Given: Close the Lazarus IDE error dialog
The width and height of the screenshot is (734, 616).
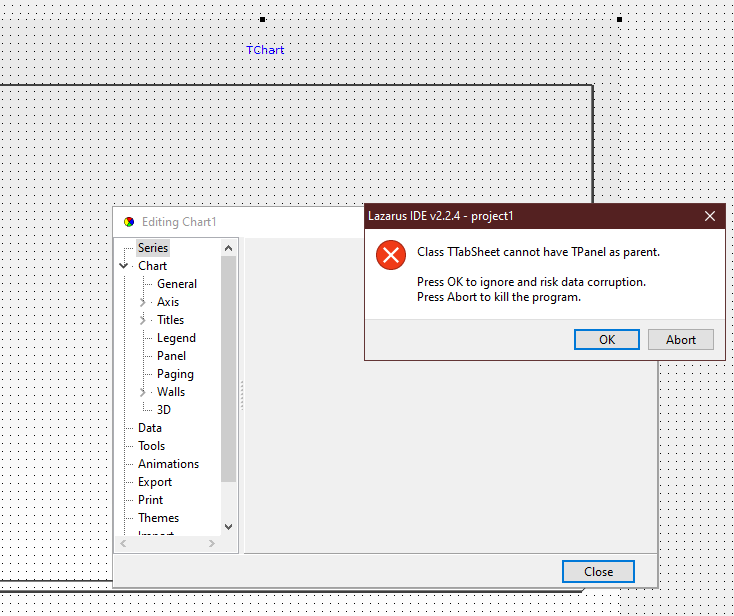Looking at the screenshot, I should [710, 216].
